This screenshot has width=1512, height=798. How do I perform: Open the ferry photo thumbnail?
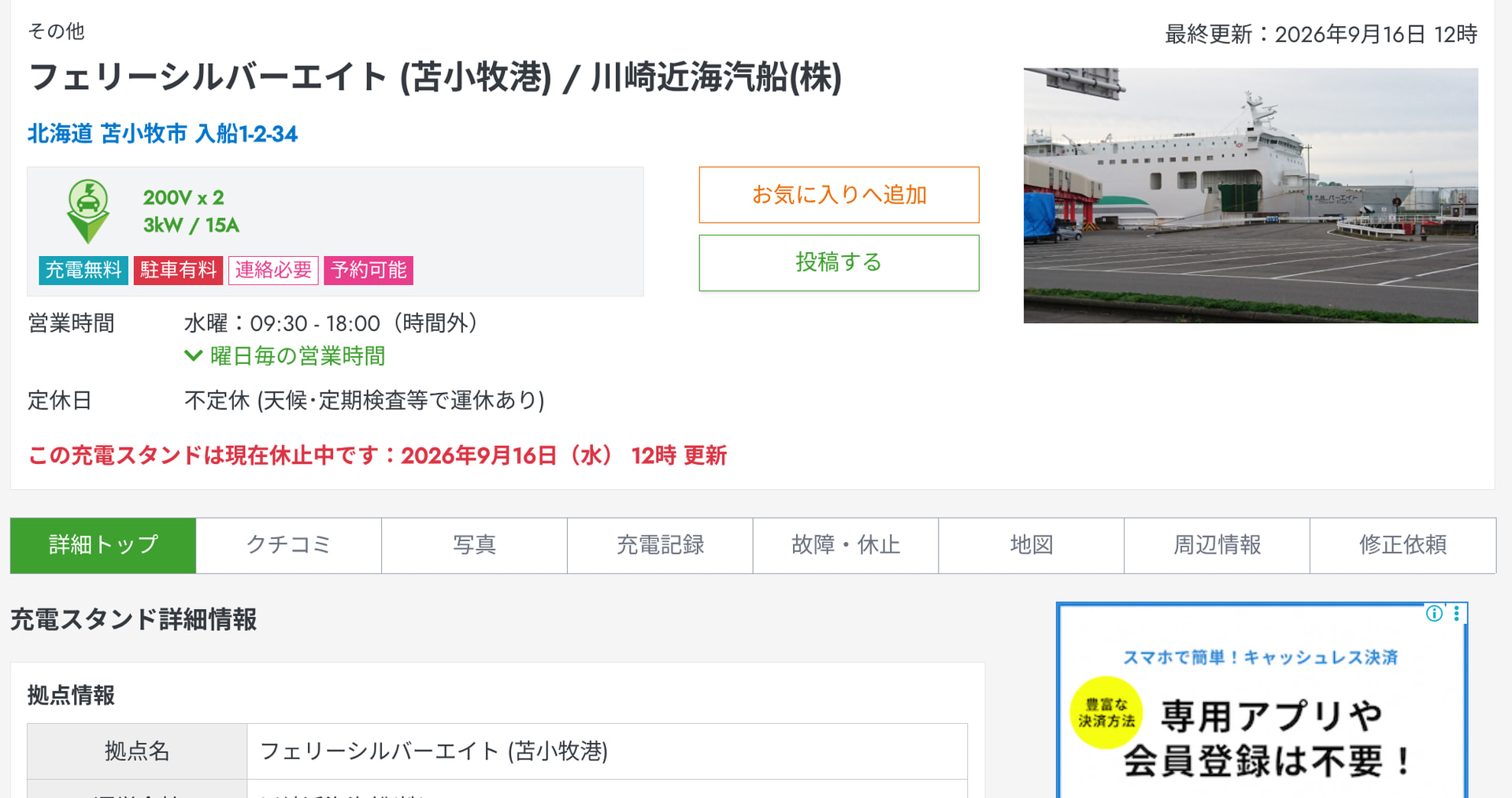tap(1251, 195)
